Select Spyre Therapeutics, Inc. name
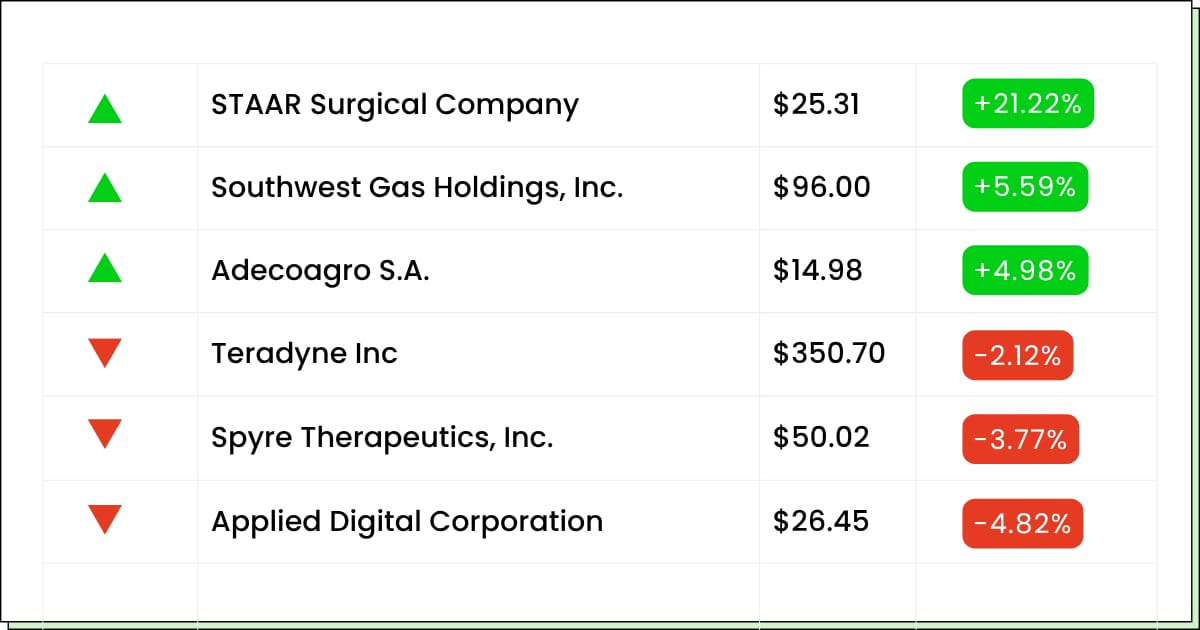Viewport: 1200px width, 630px height. pyautogui.click(x=382, y=438)
